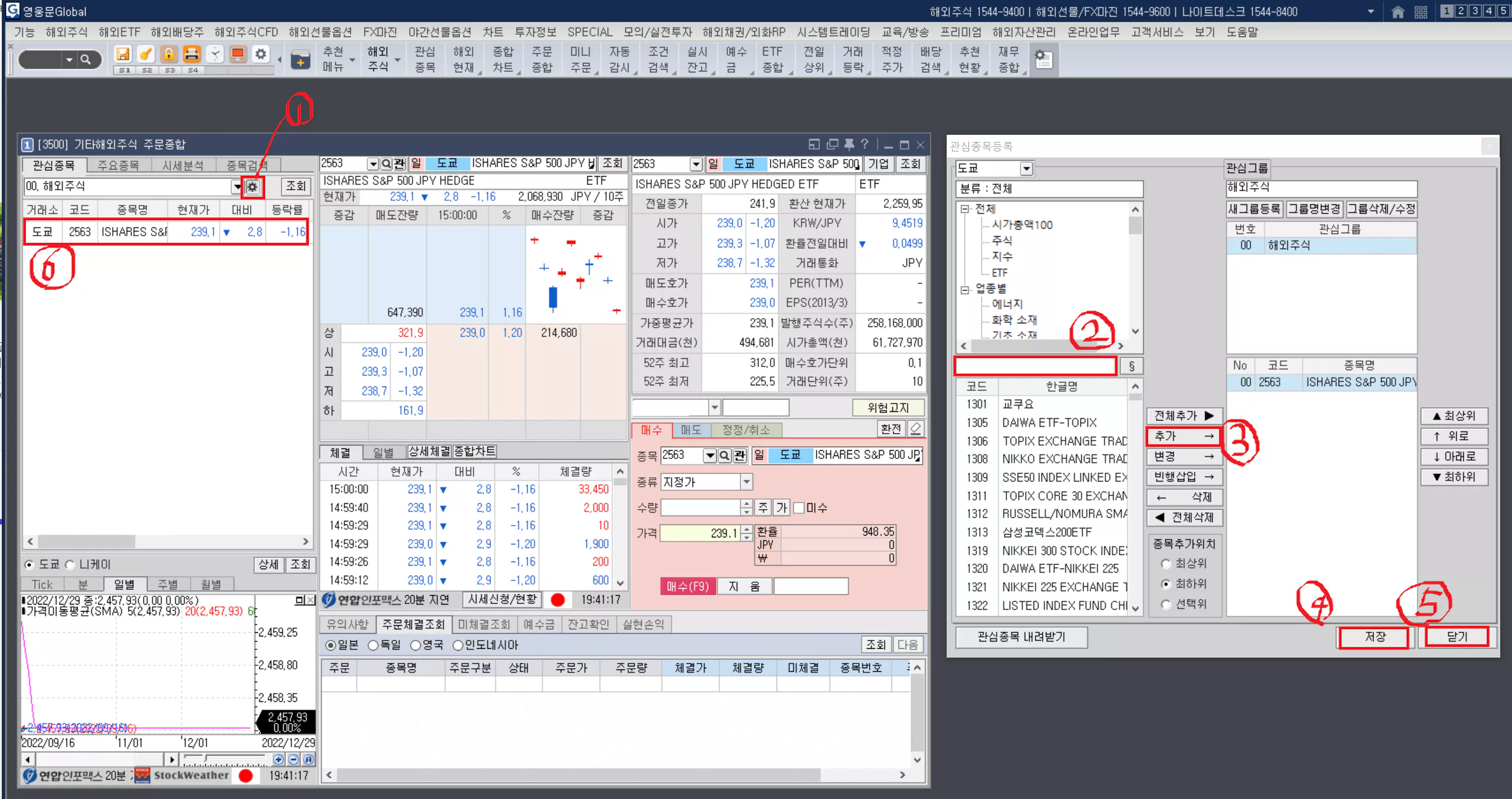Open watchlist settings gear beside 00. 해외주식

pyautogui.click(x=253, y=187)
